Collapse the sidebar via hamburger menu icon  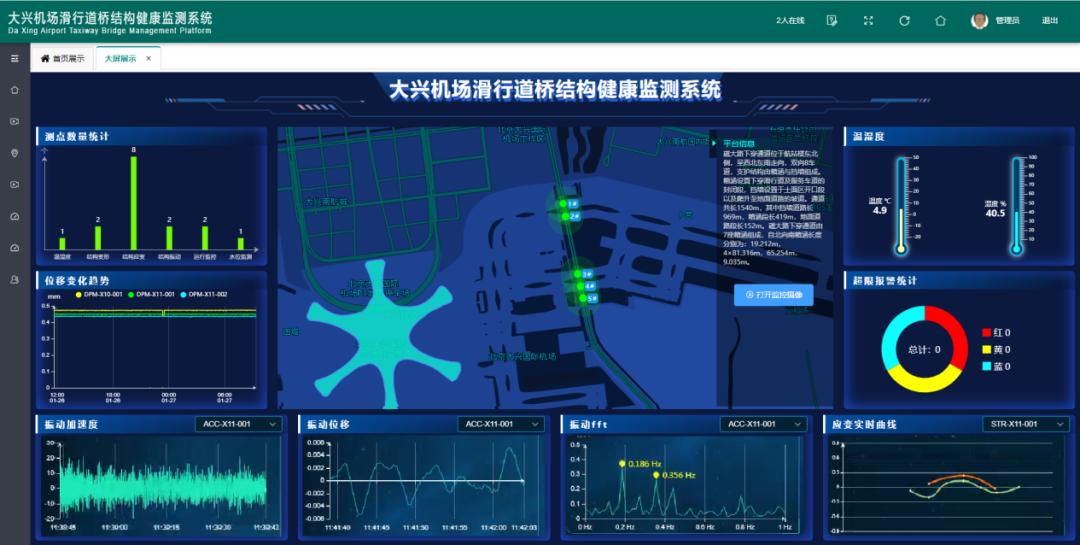[x=14, y=59]
